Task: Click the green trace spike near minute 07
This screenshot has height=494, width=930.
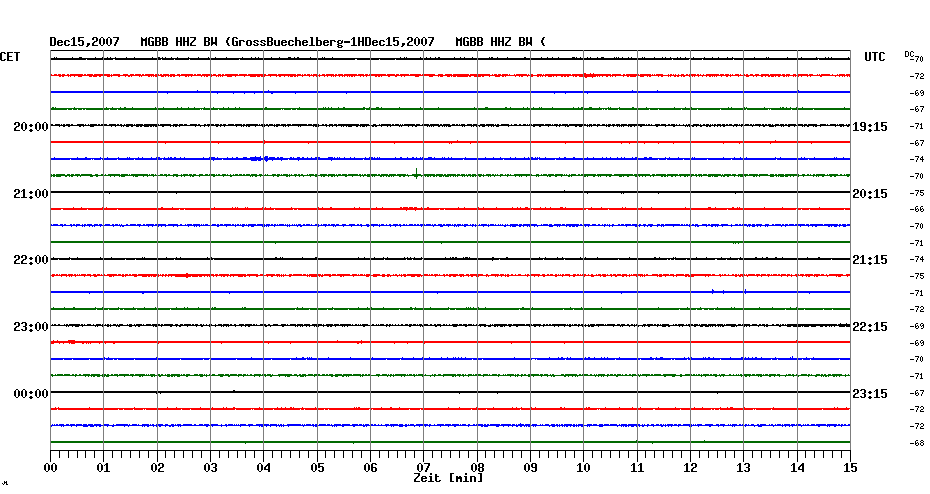Action: click(x=416, y=173)
